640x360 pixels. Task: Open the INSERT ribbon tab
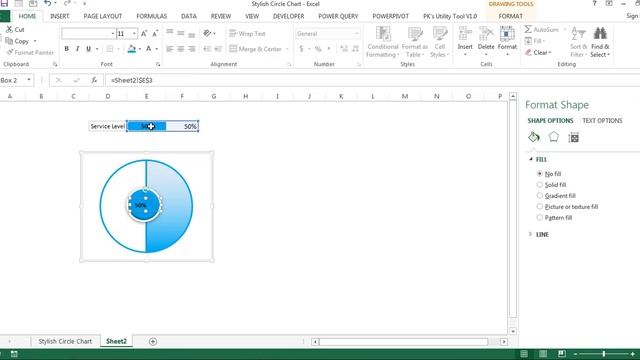tap(60, 16)
